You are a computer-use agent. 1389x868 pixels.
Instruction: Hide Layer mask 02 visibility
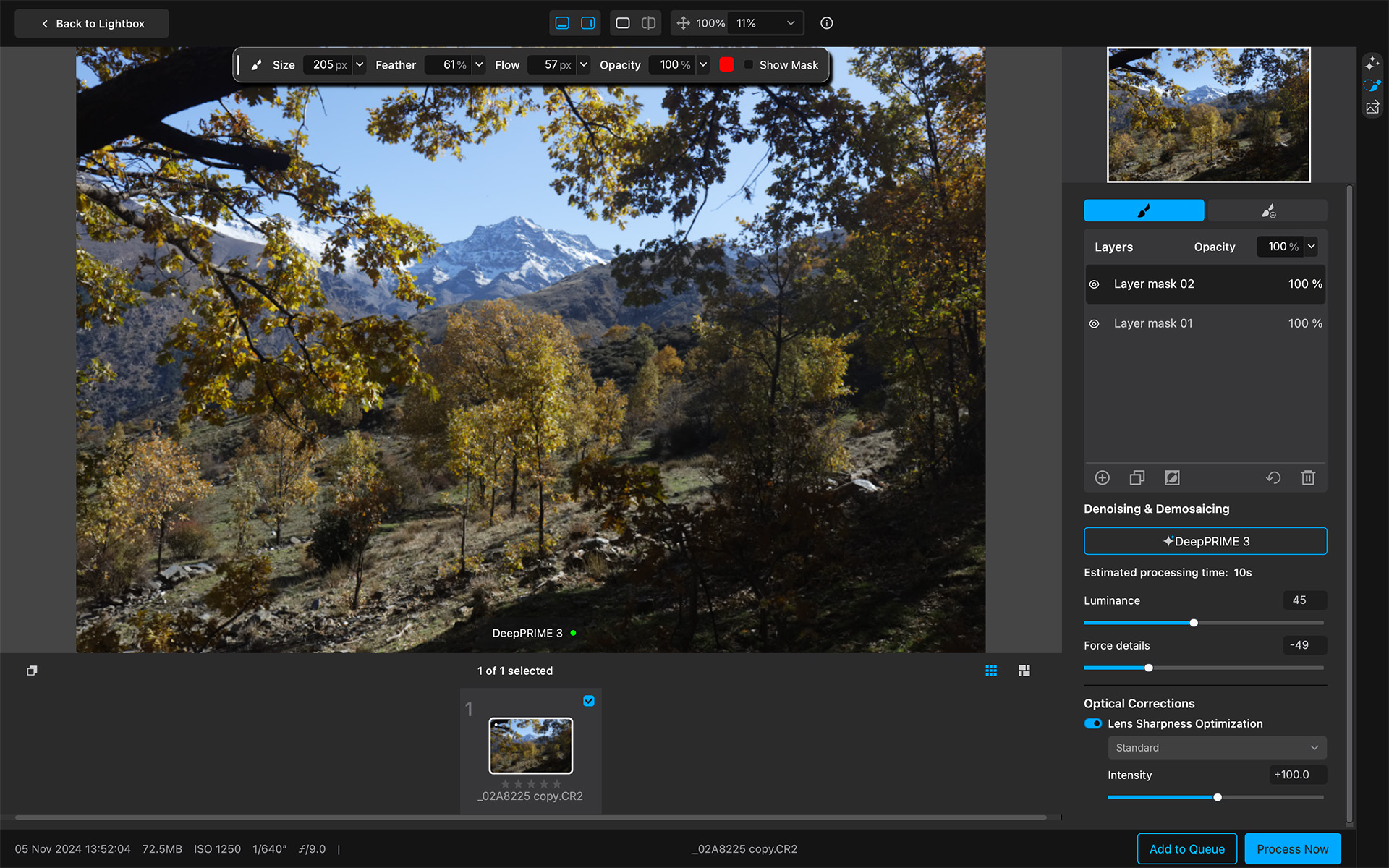[1095, 284]
